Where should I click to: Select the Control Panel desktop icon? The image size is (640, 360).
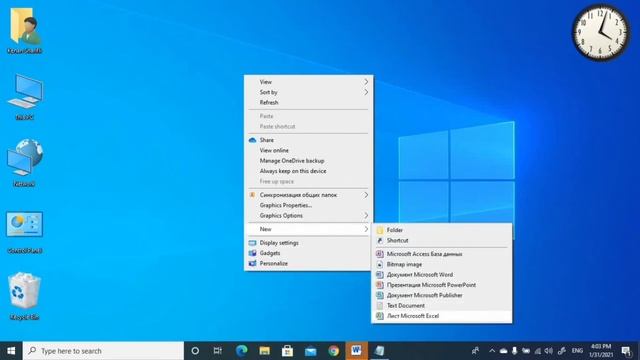24,231
